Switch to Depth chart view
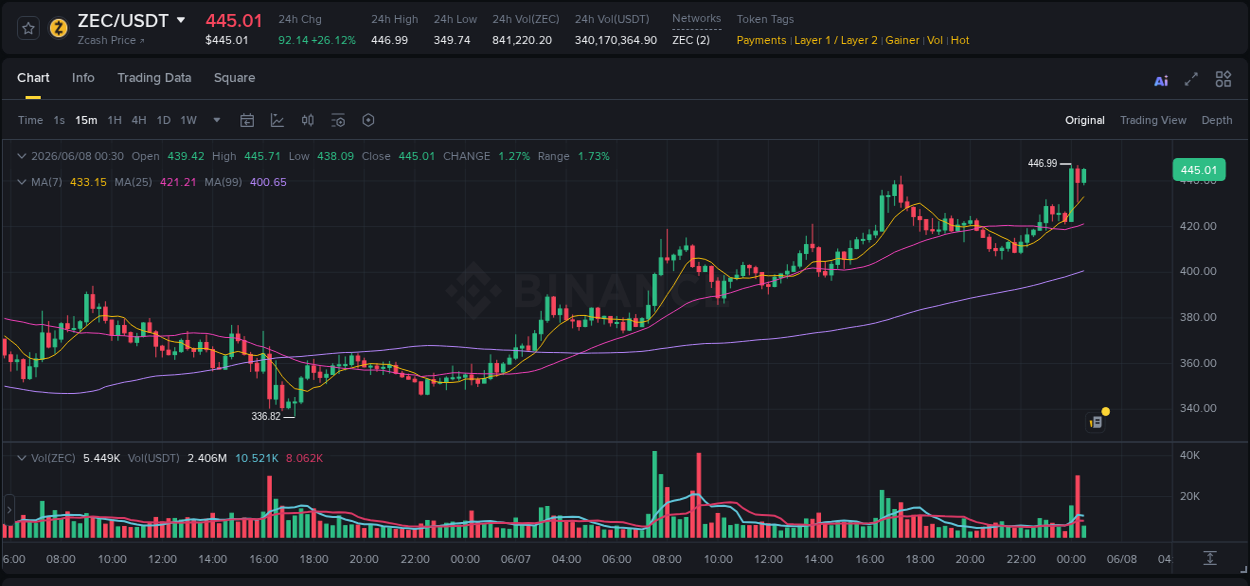1250x586 pixels. pos(1217,120)
